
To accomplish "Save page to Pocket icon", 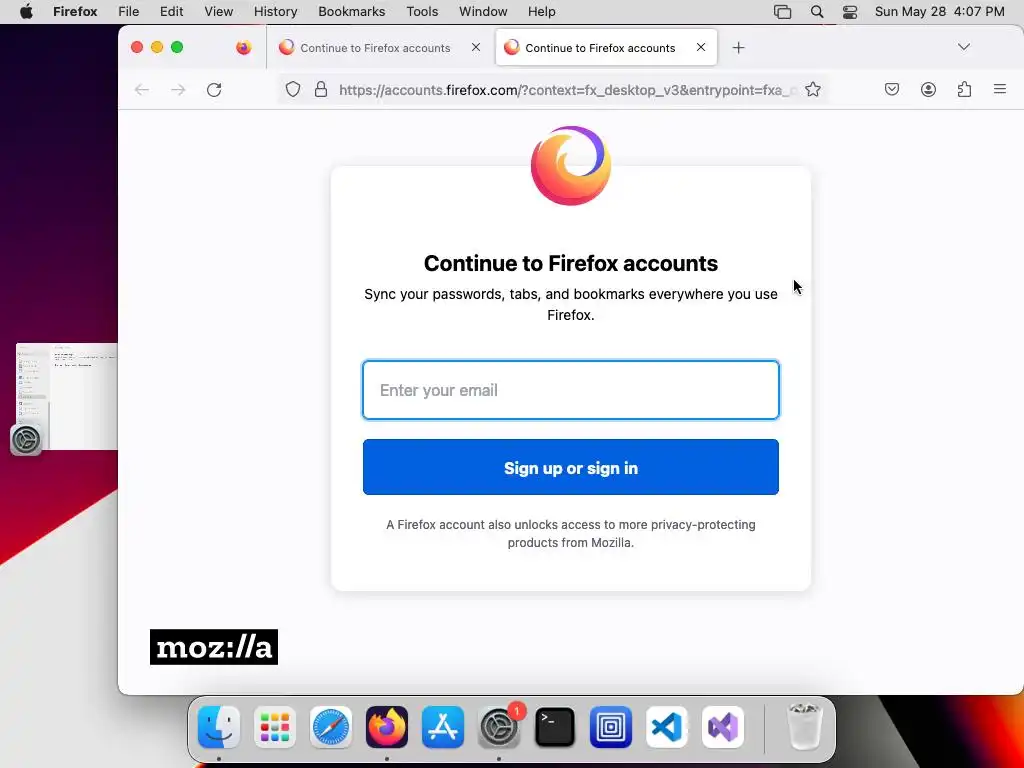I will click(892, 89).
